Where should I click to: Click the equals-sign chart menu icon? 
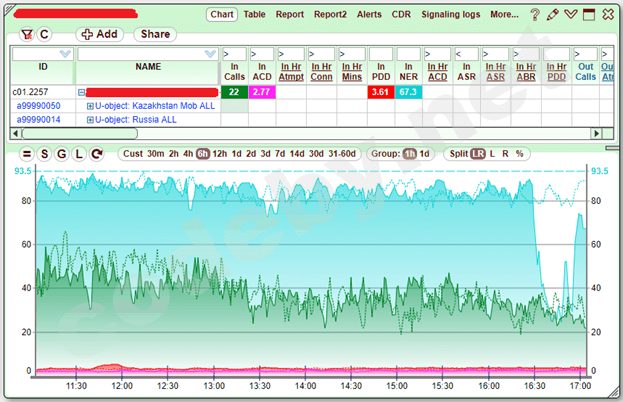tap(27, 154)
